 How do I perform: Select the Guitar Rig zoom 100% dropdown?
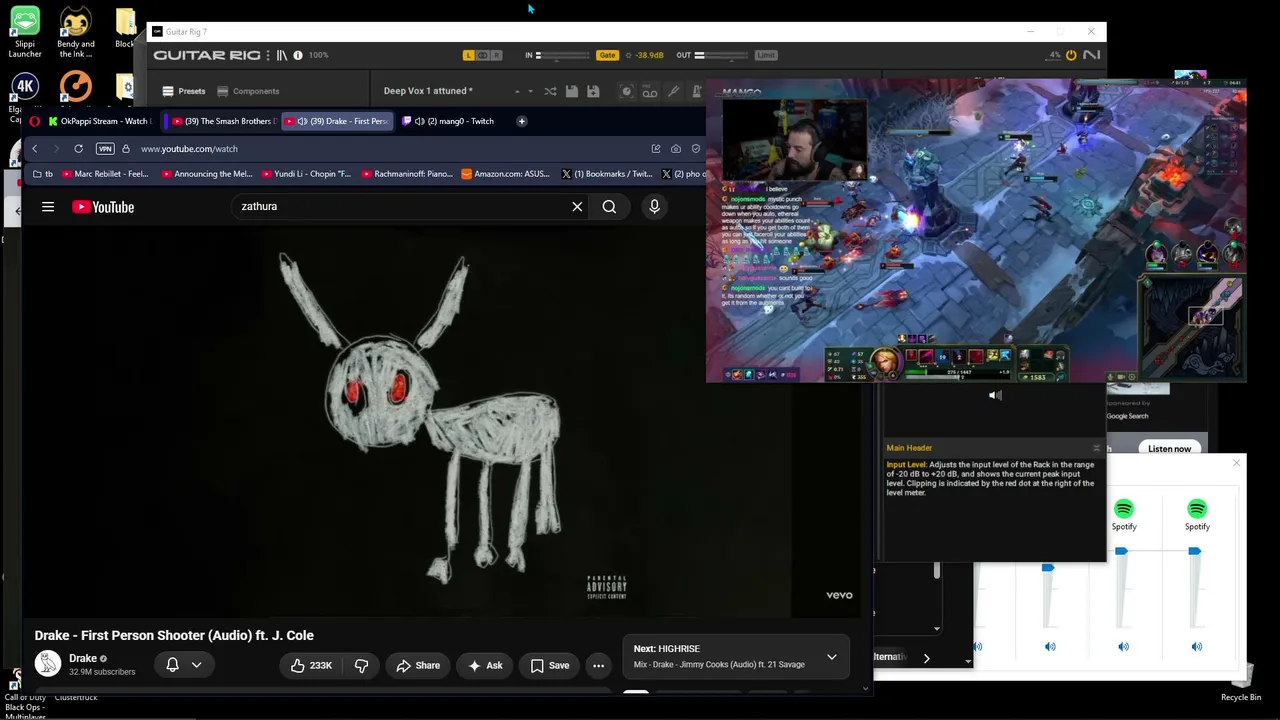pos(318,55)
